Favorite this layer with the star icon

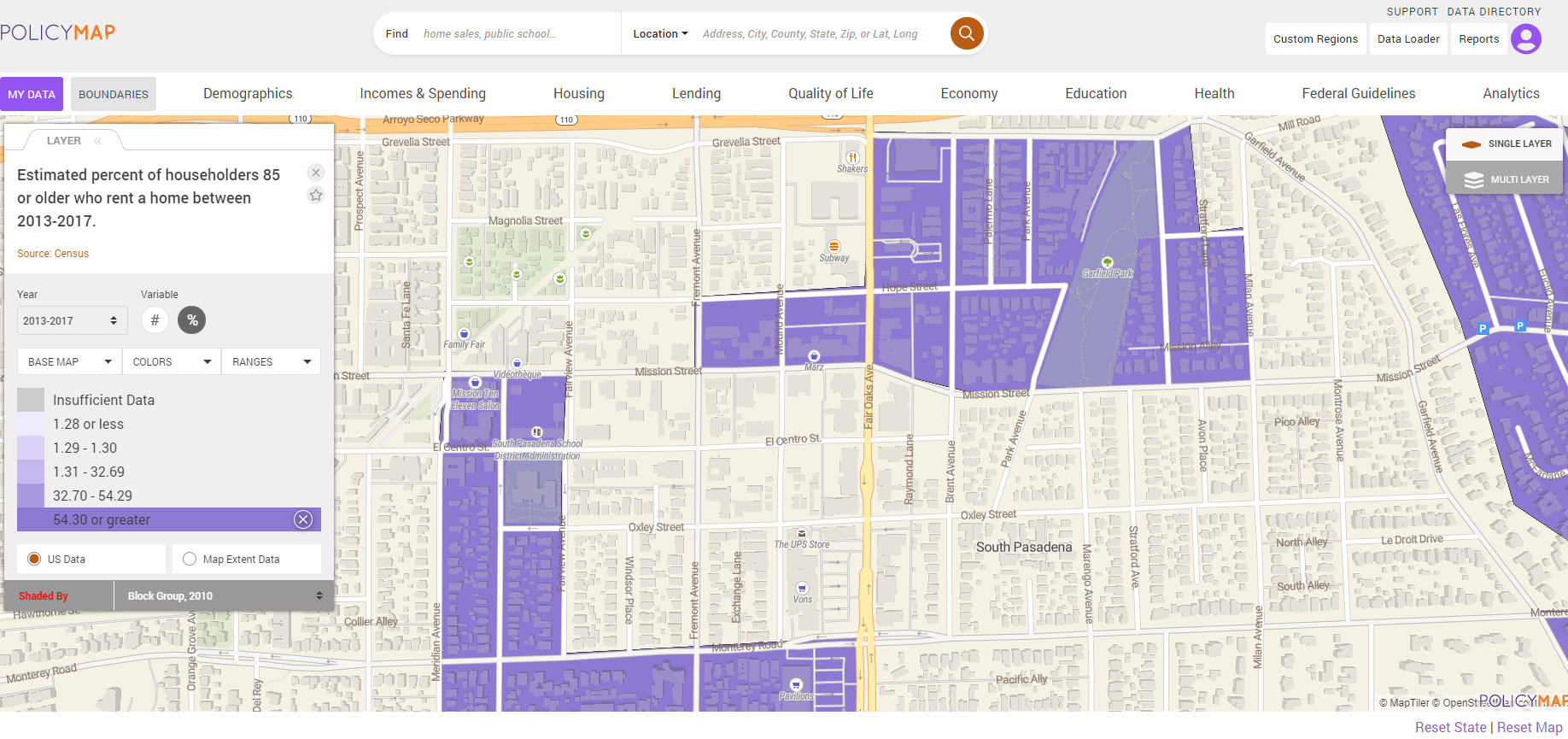tap(316, 195)
